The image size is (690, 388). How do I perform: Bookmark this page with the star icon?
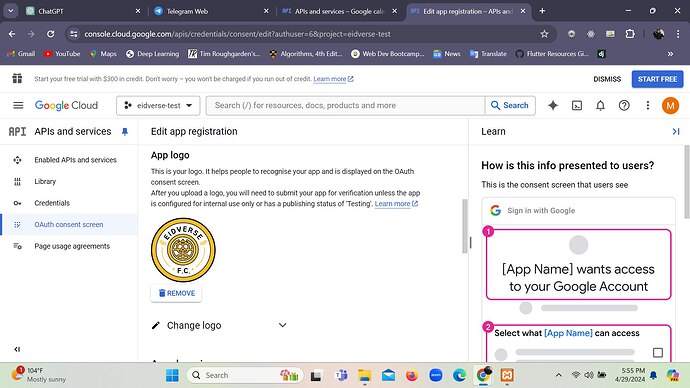tap(544, 34)
